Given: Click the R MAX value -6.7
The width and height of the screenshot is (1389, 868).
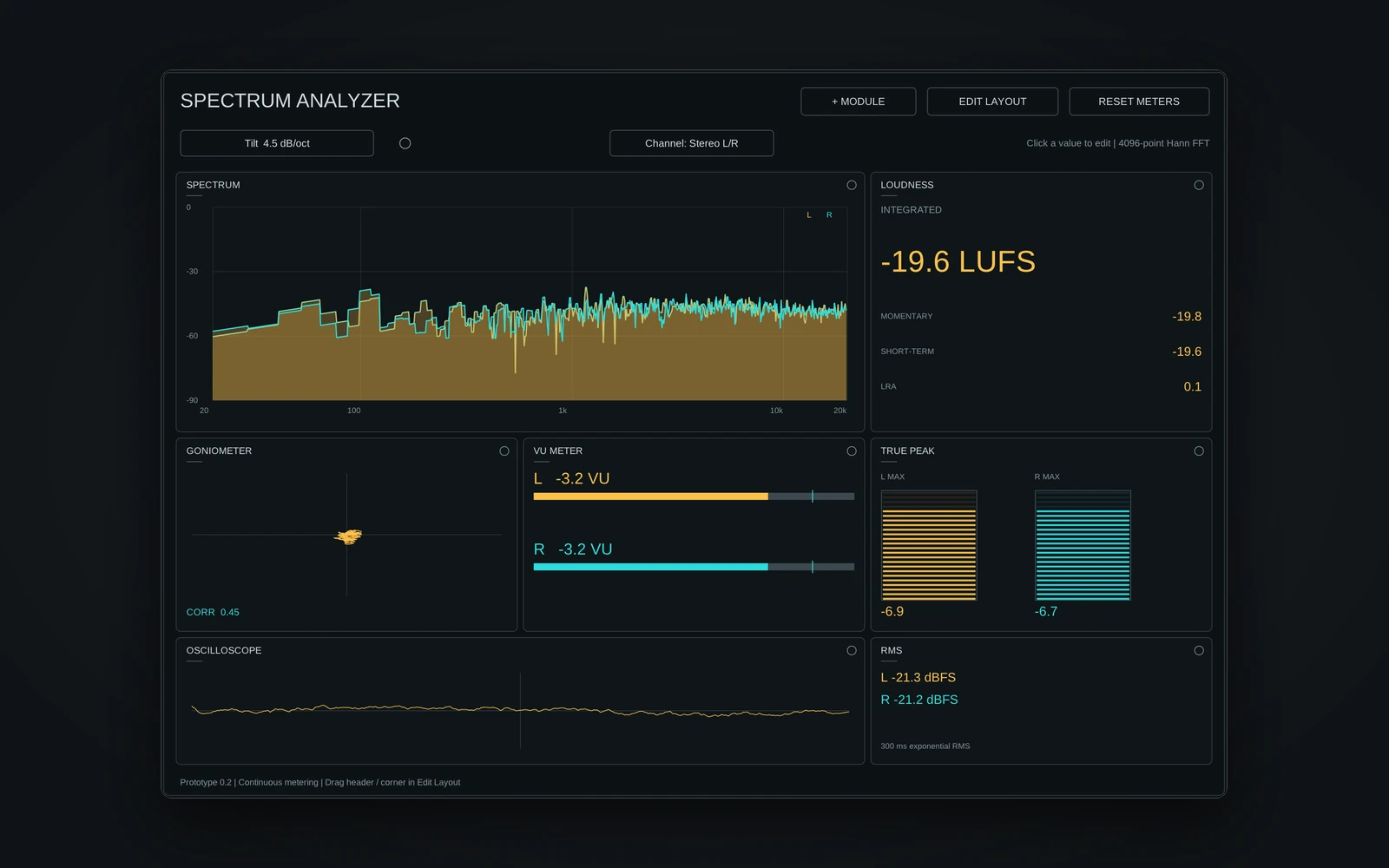Looking at the screenshot, I should 1046,612.
